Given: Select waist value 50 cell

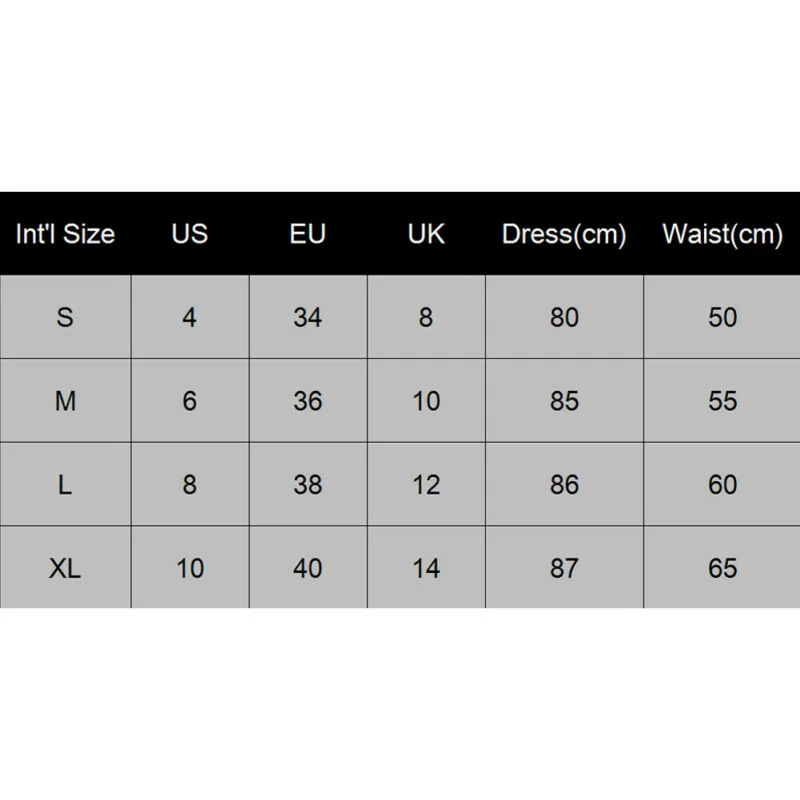Looking at the screenshot, I should 722,317.
